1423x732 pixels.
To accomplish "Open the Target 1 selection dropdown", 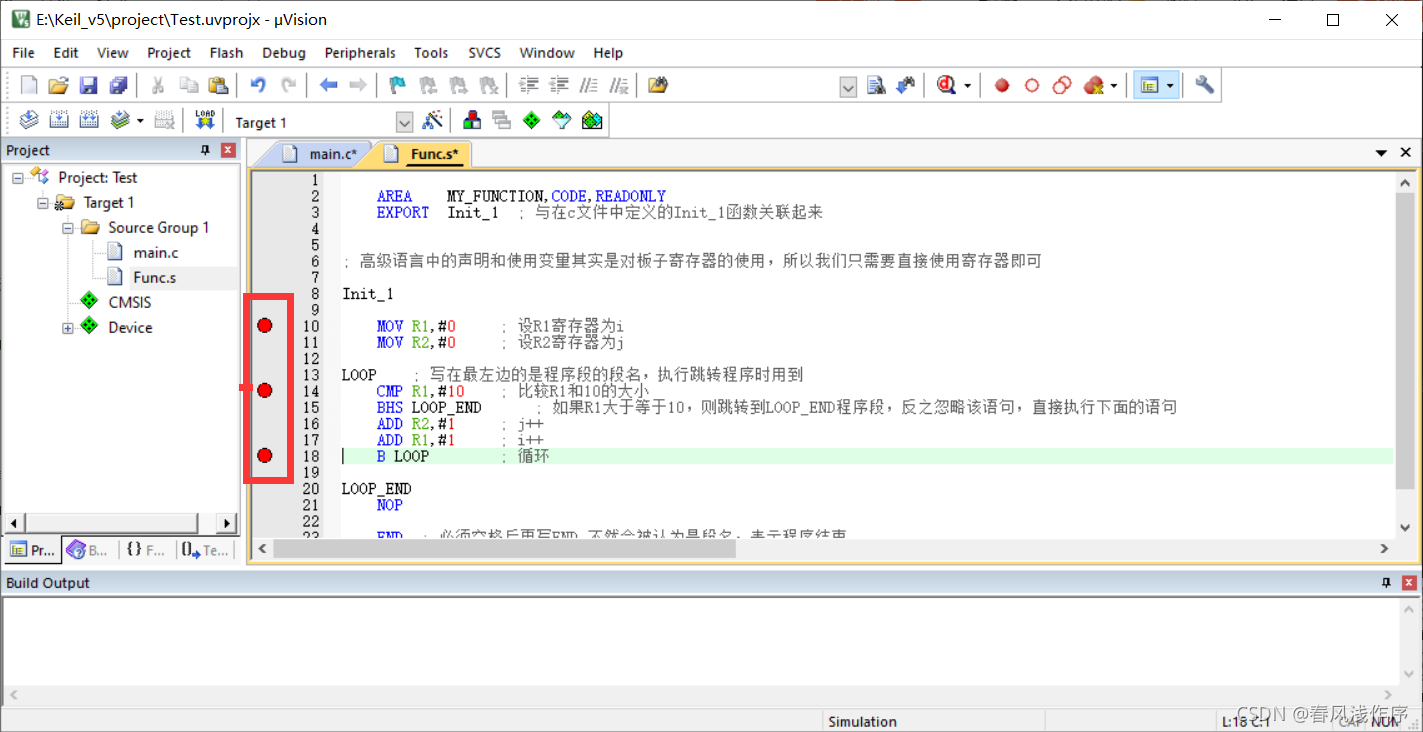I will [x=404, y=122].
